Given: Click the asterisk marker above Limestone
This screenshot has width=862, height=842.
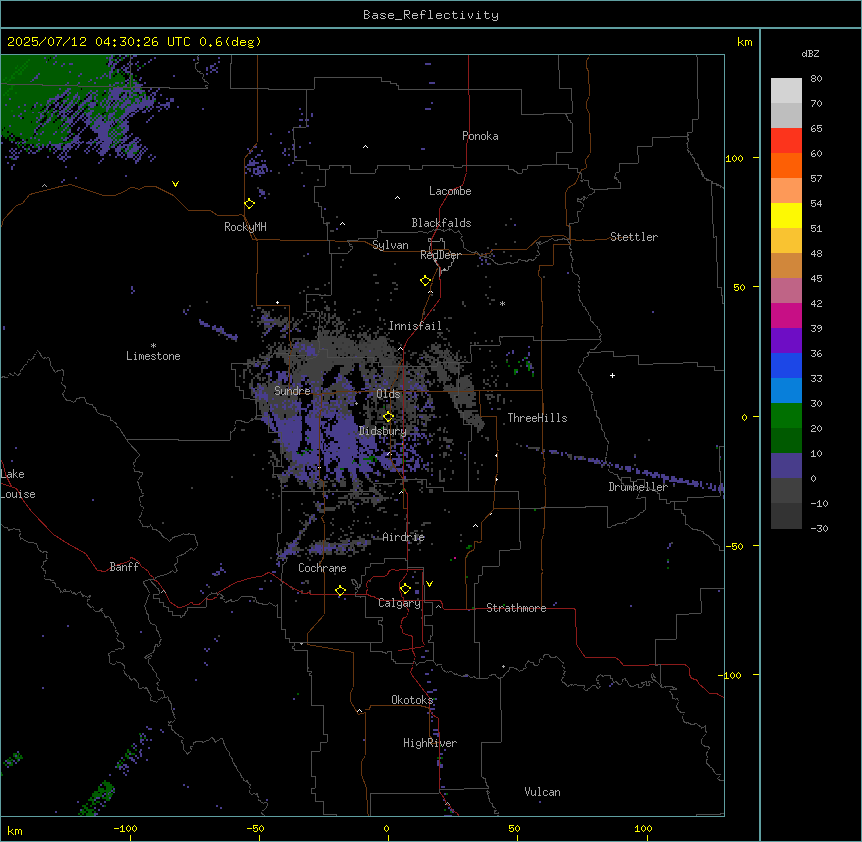Looking at the screenshot, I should pyautogui.click(x=153, y=346).
